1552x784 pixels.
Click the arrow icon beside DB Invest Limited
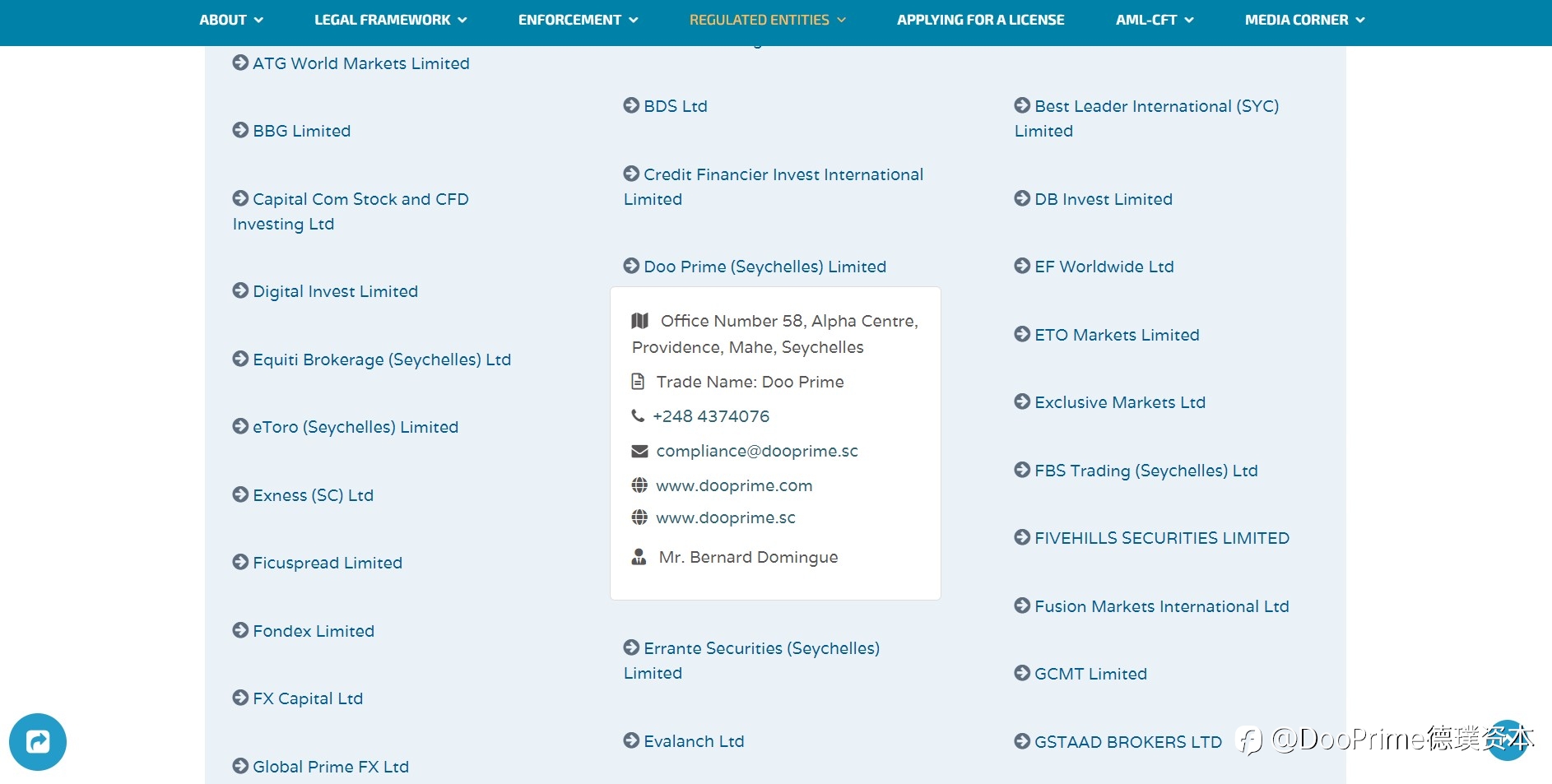point(1022,198)
